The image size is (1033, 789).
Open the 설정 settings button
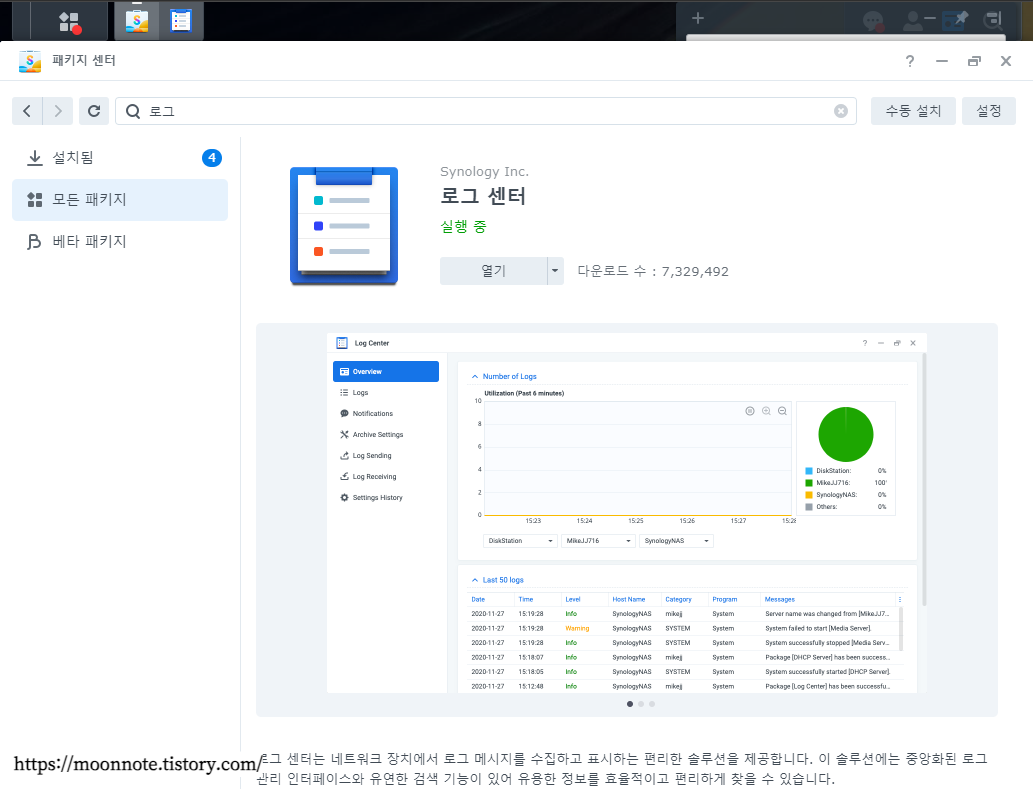click(x=989, y=111)
